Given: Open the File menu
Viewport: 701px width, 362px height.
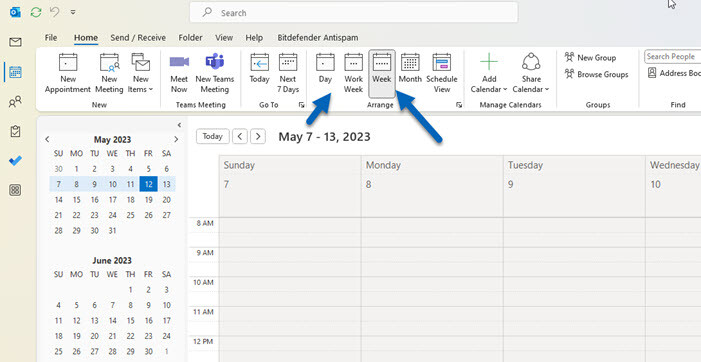Looking at the screenshot, I should pos(51,38).
